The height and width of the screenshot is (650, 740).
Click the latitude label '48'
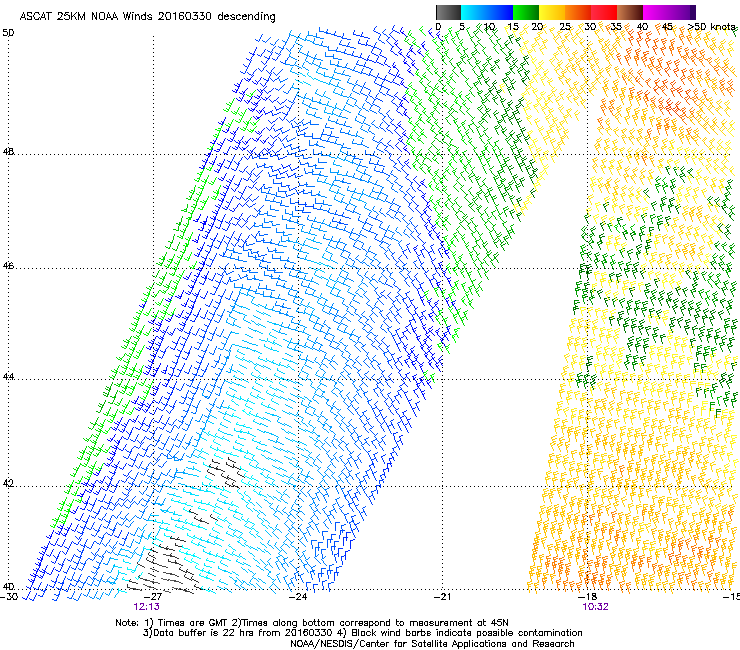click(x=8, y=152)
